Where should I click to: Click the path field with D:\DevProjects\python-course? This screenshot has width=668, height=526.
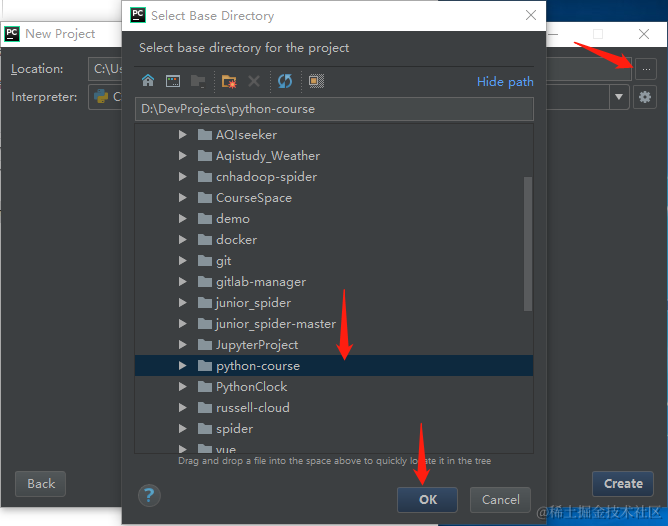tap(334, 109)
